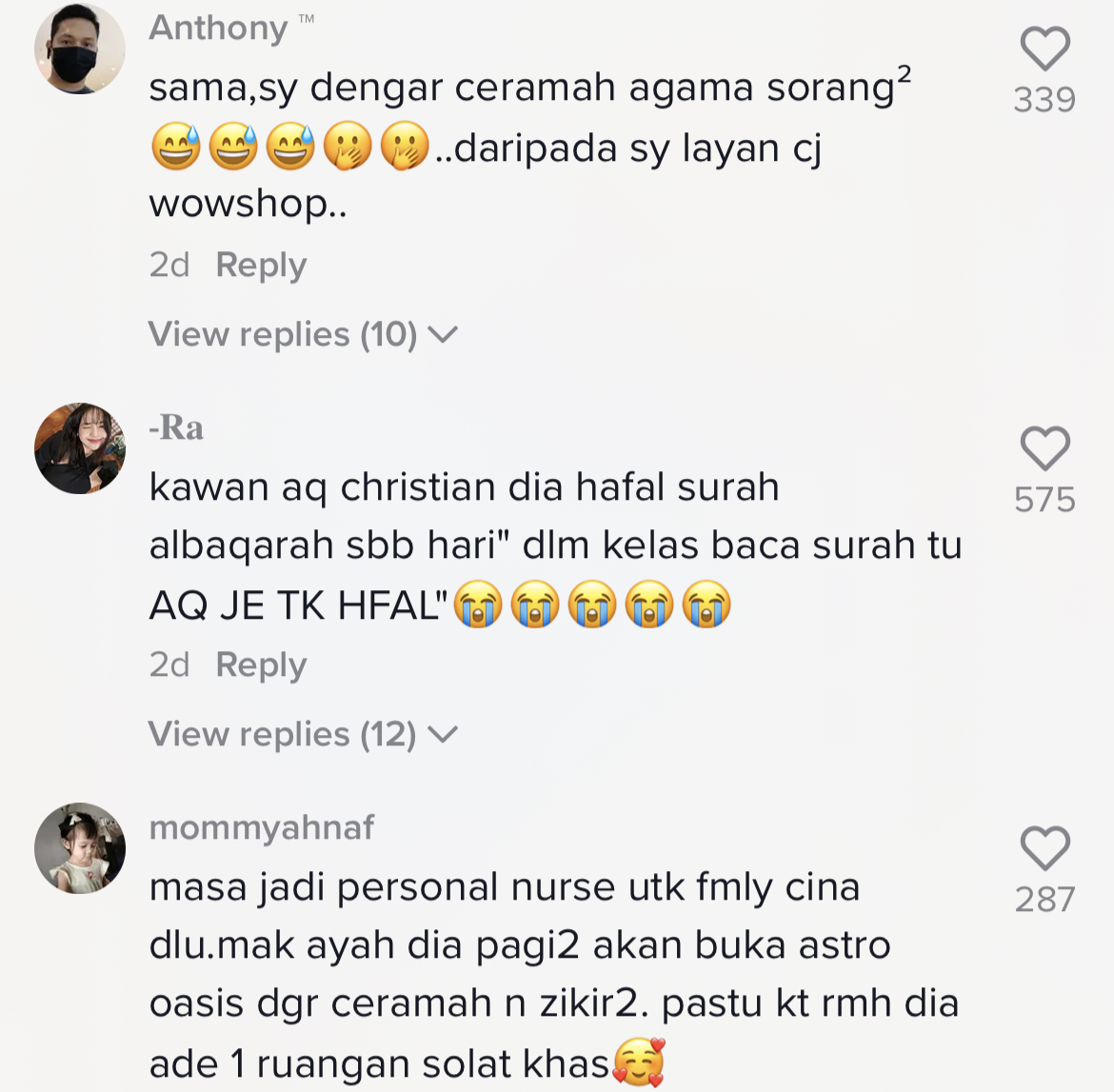Select the 339 likes count
The height and width of the screenshot is (1092, 1114).
point(1045,99)
